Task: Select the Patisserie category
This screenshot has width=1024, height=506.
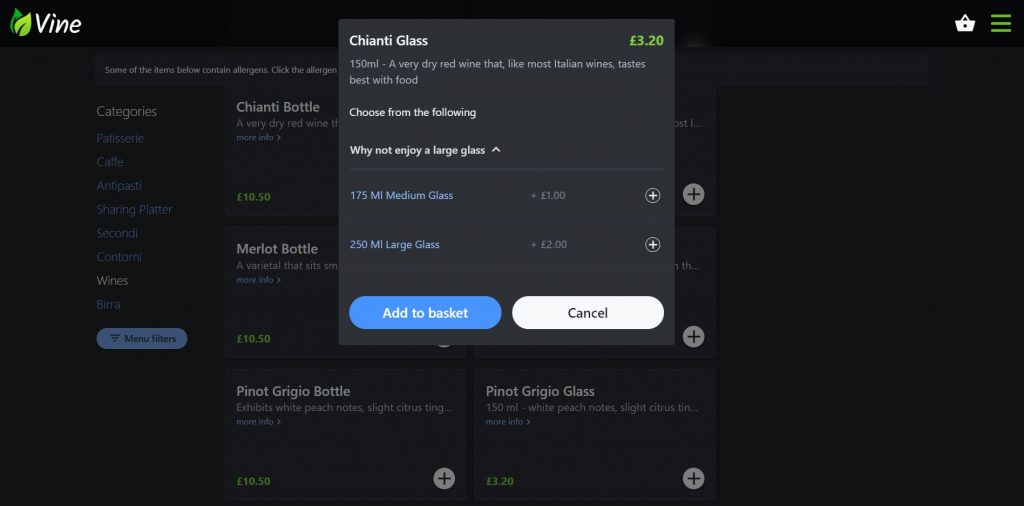Action: [120, 138]
